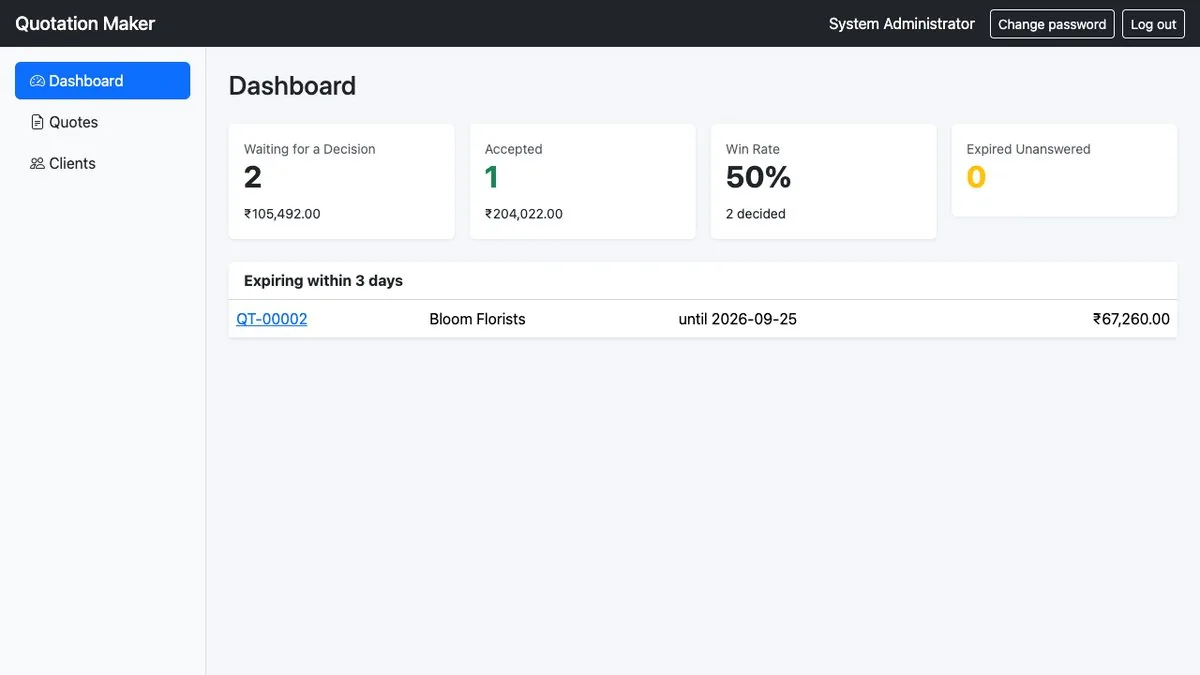Open quotation QT-00002 link
Viewport: 1200px width, 675px height.
[272, 319]
